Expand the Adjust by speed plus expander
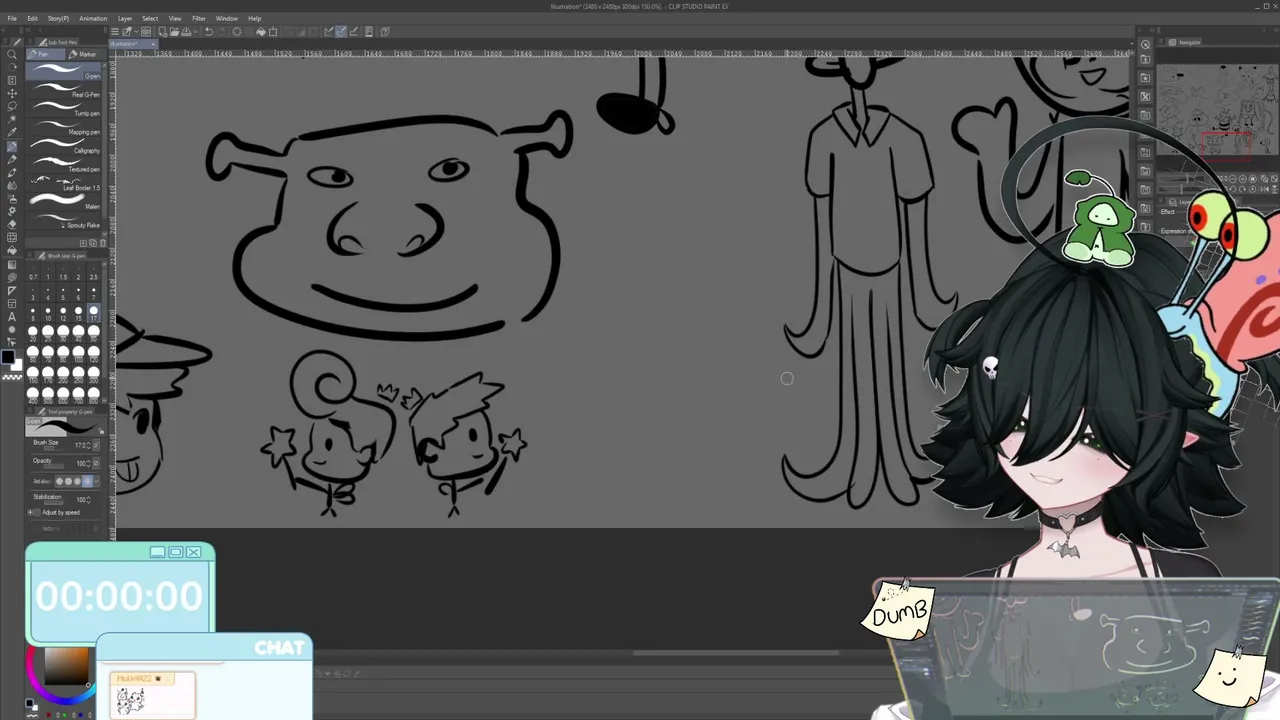1280x720 pixels. (30, 513)
